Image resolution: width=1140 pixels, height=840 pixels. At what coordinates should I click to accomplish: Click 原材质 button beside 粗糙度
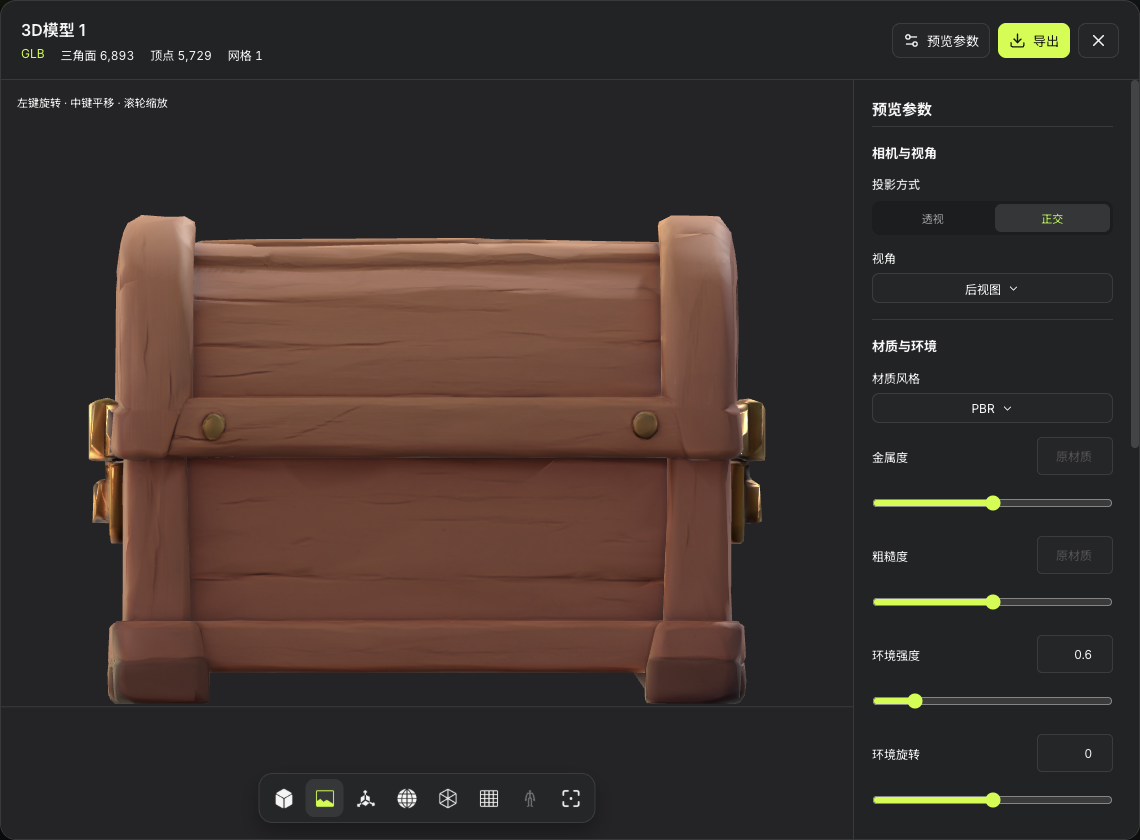[x=1075, y=556]
